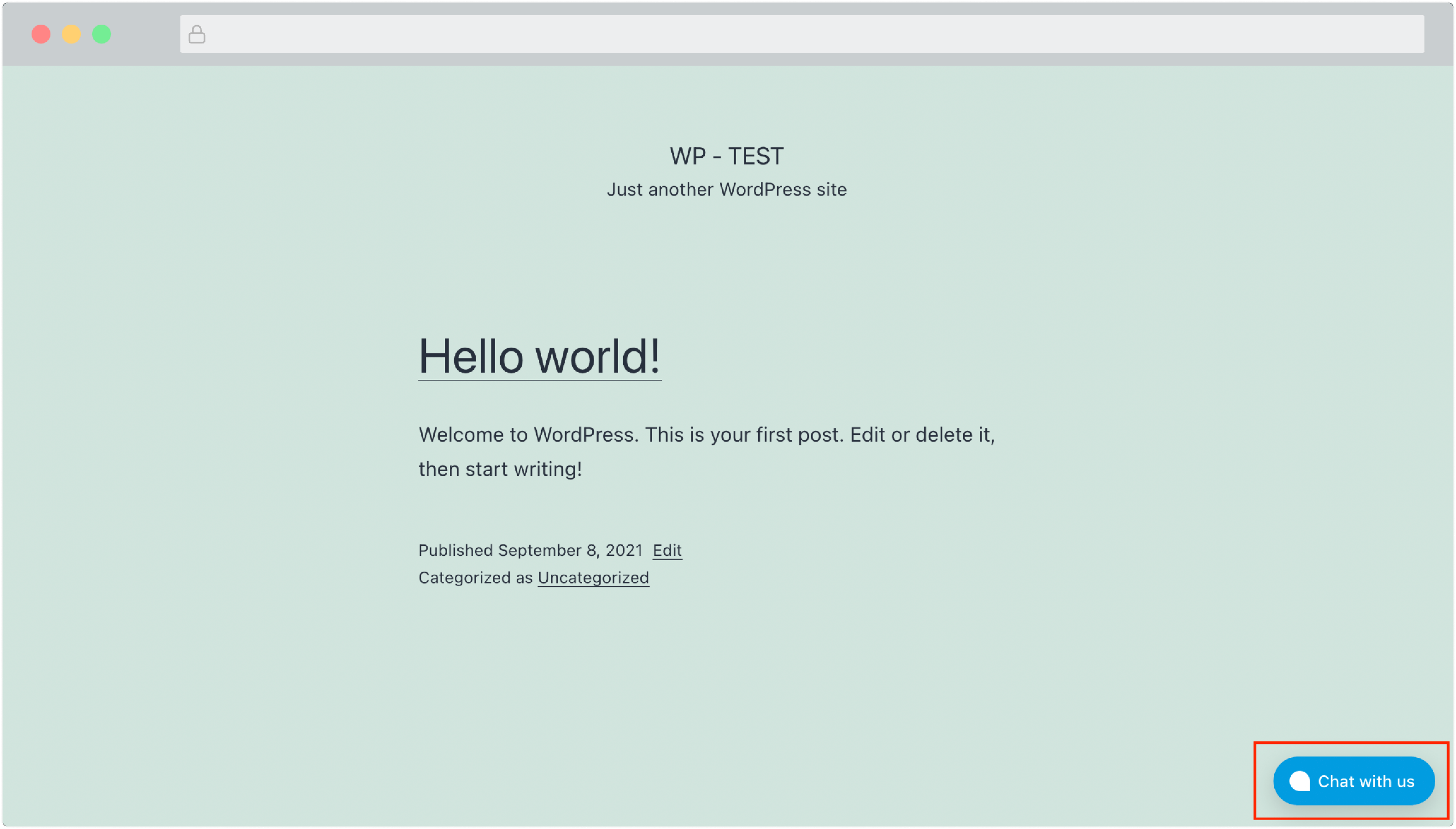This screenshot has width=1456, height=829.
Task: Click the padlock icon in the address bar
Action: tap(197, 34)
